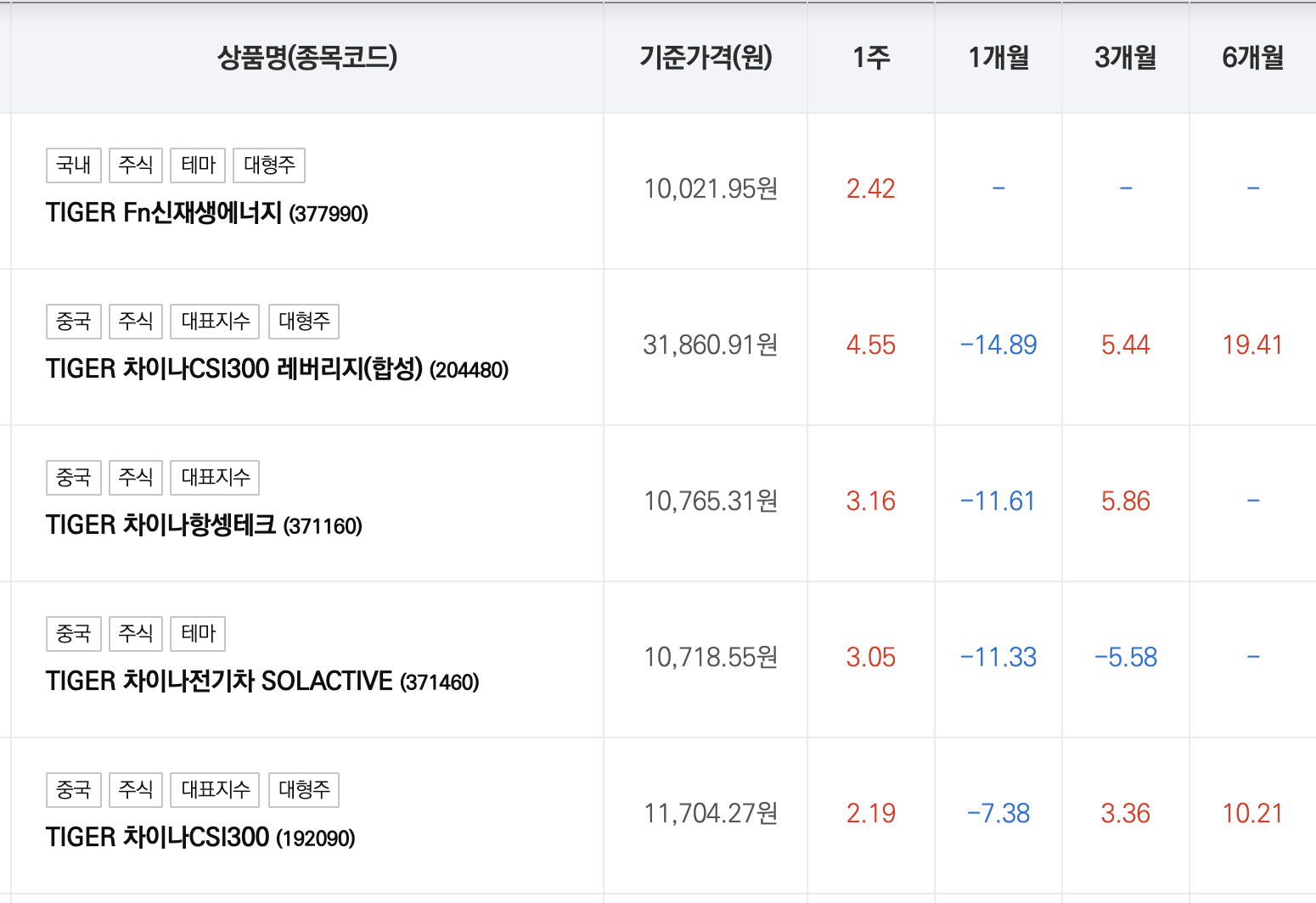Click the 1-month return −7.38

point(998,813)
